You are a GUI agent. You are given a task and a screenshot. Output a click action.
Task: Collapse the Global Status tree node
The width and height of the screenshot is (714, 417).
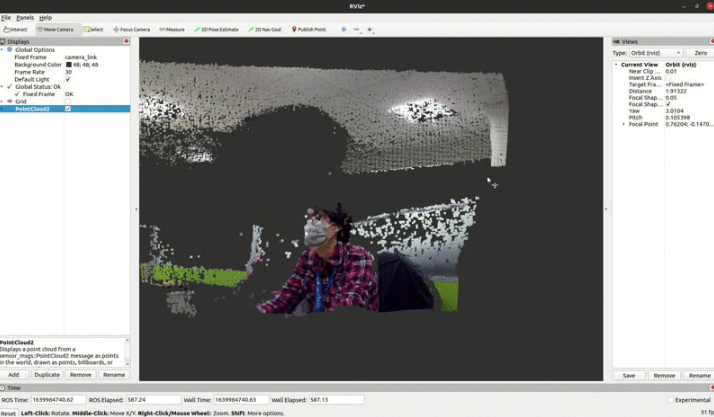click(x=2, y=86)
